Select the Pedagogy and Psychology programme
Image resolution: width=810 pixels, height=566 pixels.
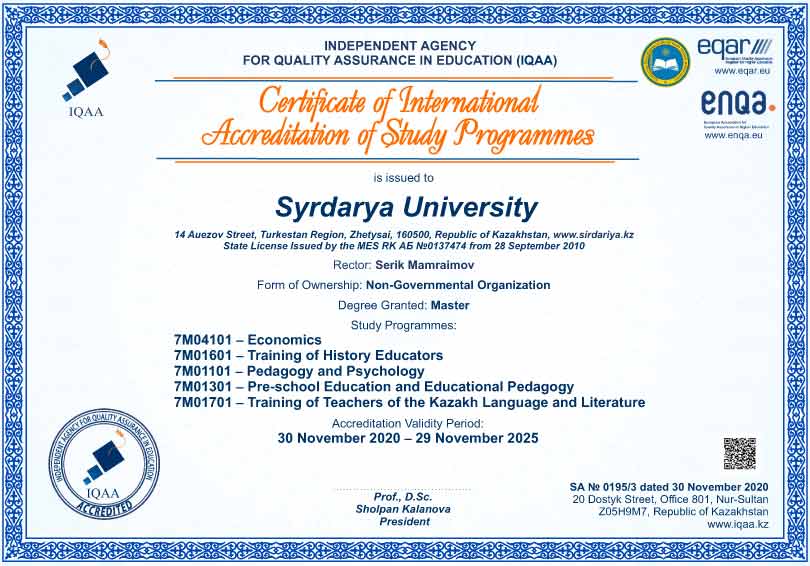point(299,371)
